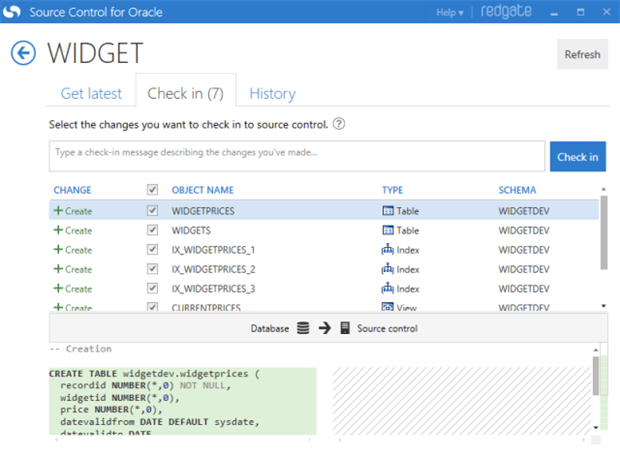Uncheck the IX_WIDGETPRICES_3 checkbox
The width and height of the screenshot is (620, 456).
(152, 288)
